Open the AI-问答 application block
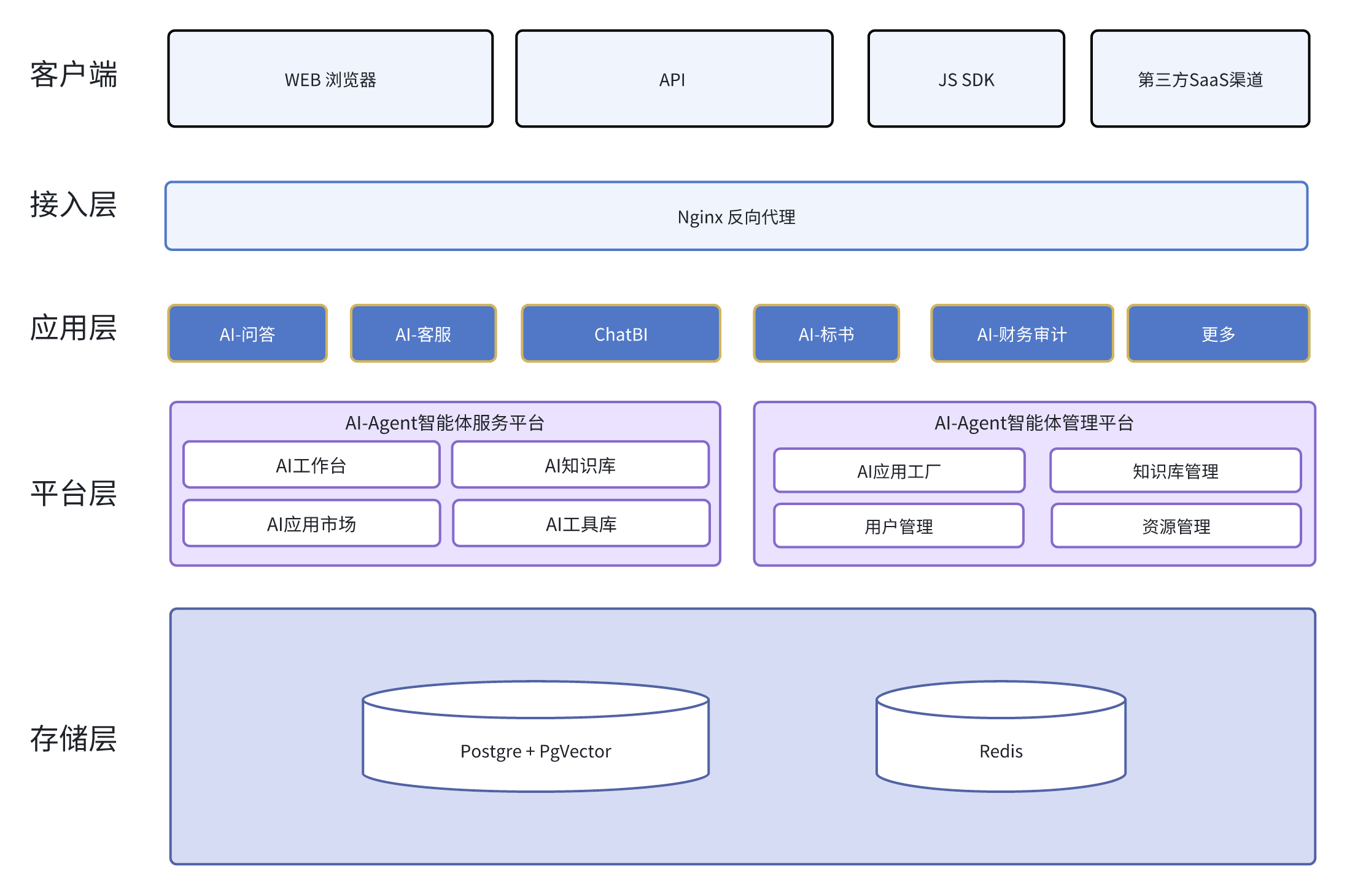This screenshot has height=896, width=1347. click(247, 334)
